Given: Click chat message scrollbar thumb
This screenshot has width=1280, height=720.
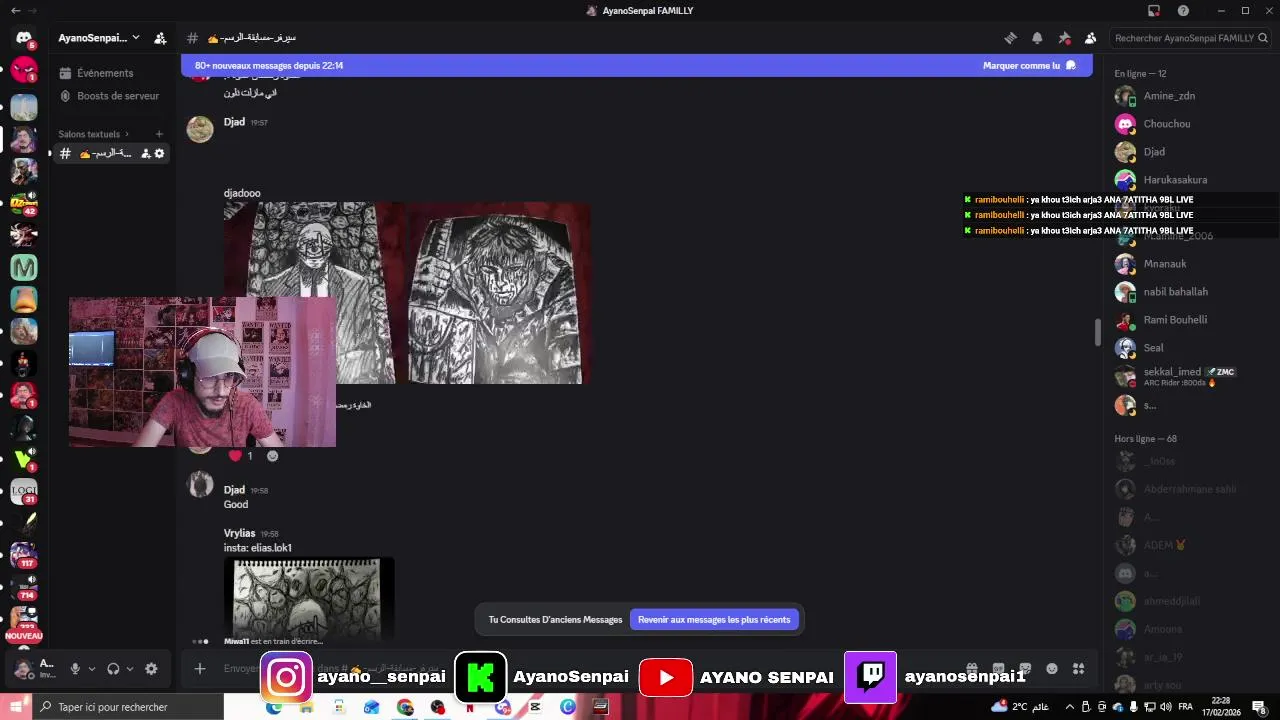Looking at the screenshot, I should point(1097,333).
